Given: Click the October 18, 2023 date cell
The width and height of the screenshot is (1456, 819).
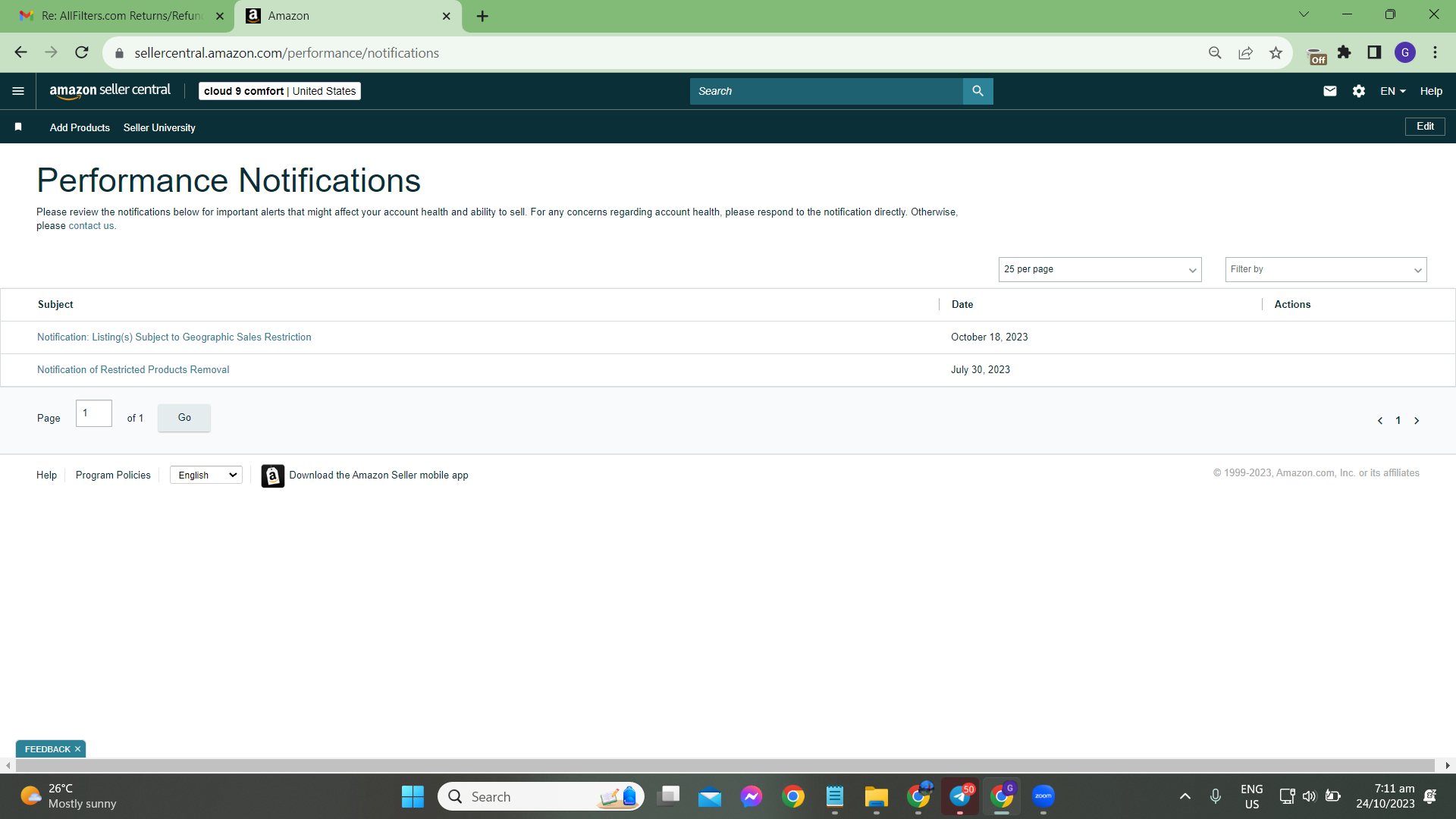Looking at the screenshot, I should (x=990, y=337).
